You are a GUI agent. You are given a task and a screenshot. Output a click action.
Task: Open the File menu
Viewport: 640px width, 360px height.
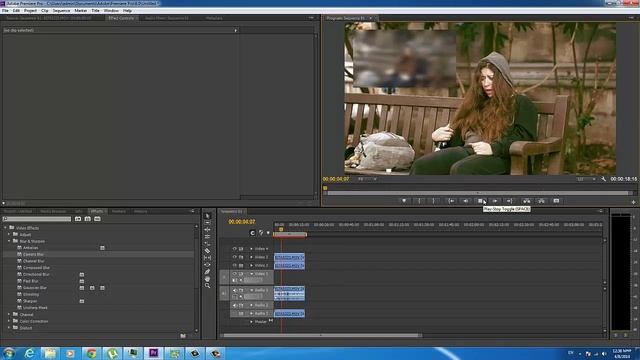tap(5, 11)
